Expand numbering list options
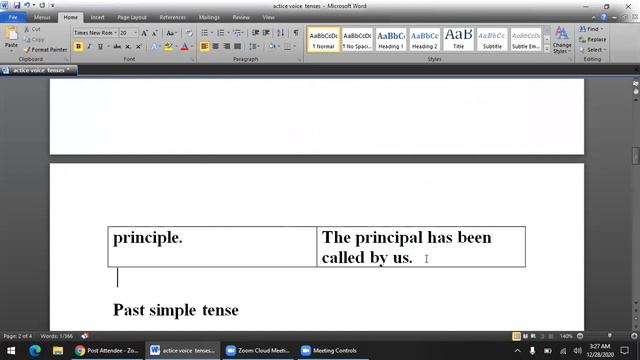The image size is (640, 360). [228, 33]
